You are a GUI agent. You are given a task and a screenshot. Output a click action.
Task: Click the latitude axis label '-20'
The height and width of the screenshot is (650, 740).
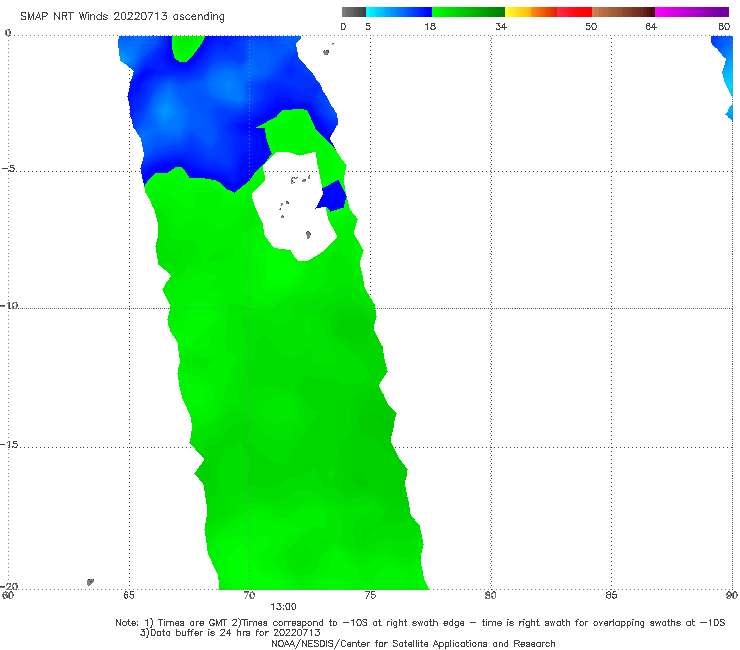pyautogui.click(x=9, y=586)
